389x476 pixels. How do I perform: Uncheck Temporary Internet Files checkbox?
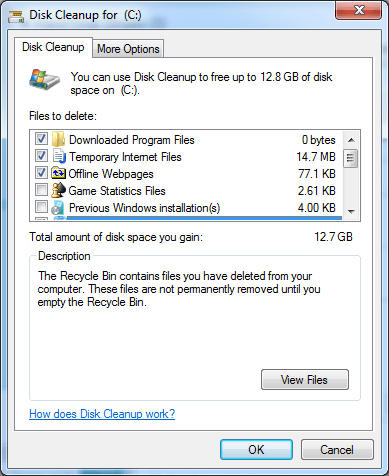[41, 156]
